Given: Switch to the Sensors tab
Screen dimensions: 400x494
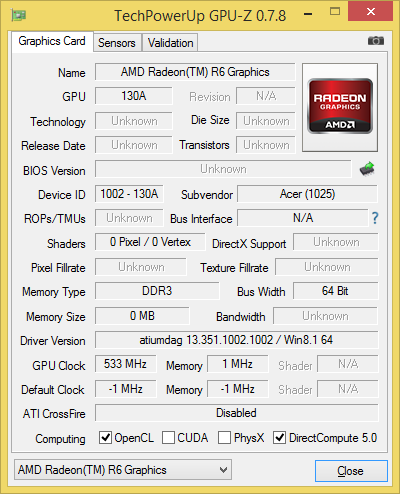Looking at the screenshot, I should [117, 43].
